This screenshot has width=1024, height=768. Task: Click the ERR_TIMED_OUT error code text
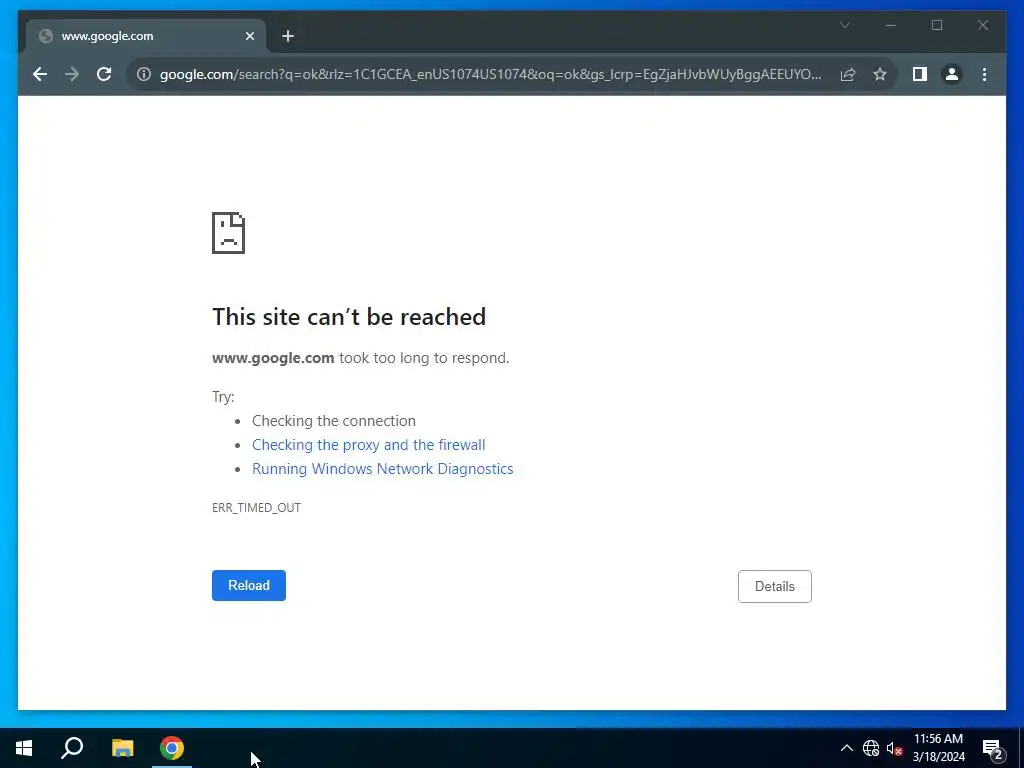256,507
